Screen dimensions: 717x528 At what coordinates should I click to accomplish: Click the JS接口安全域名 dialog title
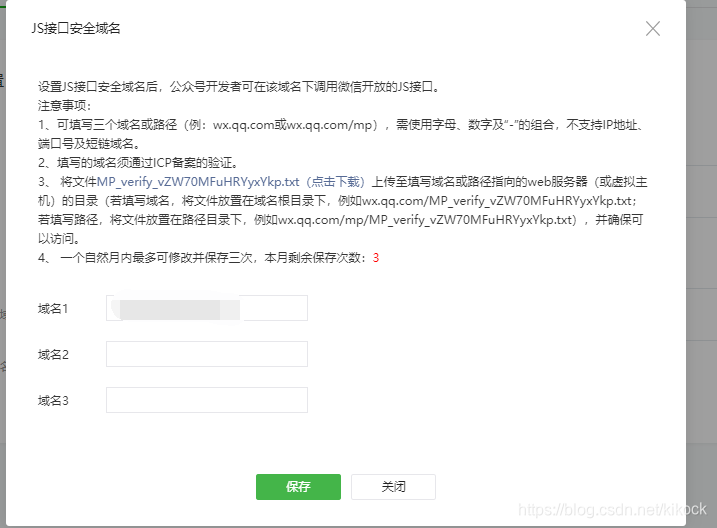[76, 28]
